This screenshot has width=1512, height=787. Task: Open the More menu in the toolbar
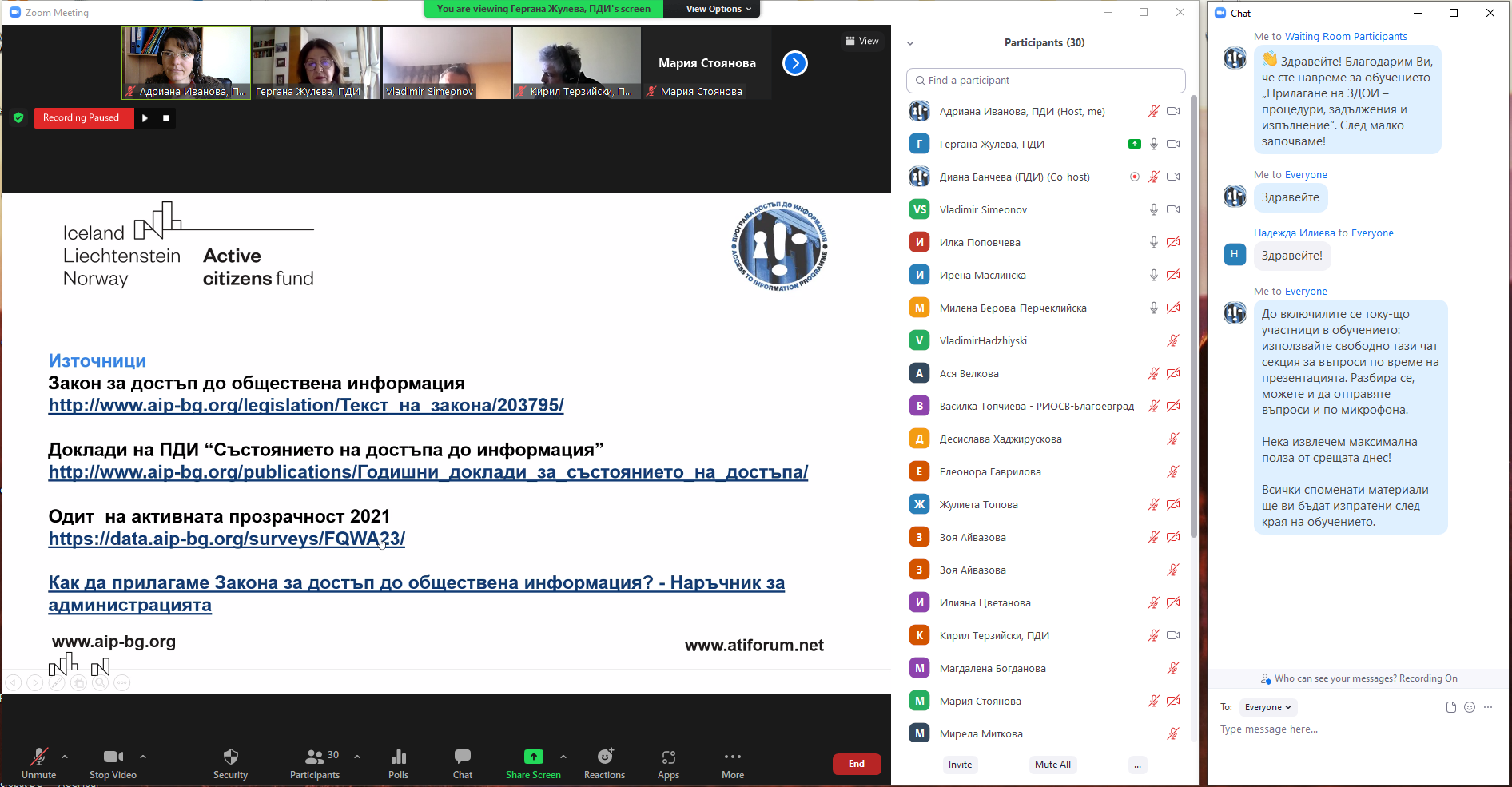coord(732,761)
